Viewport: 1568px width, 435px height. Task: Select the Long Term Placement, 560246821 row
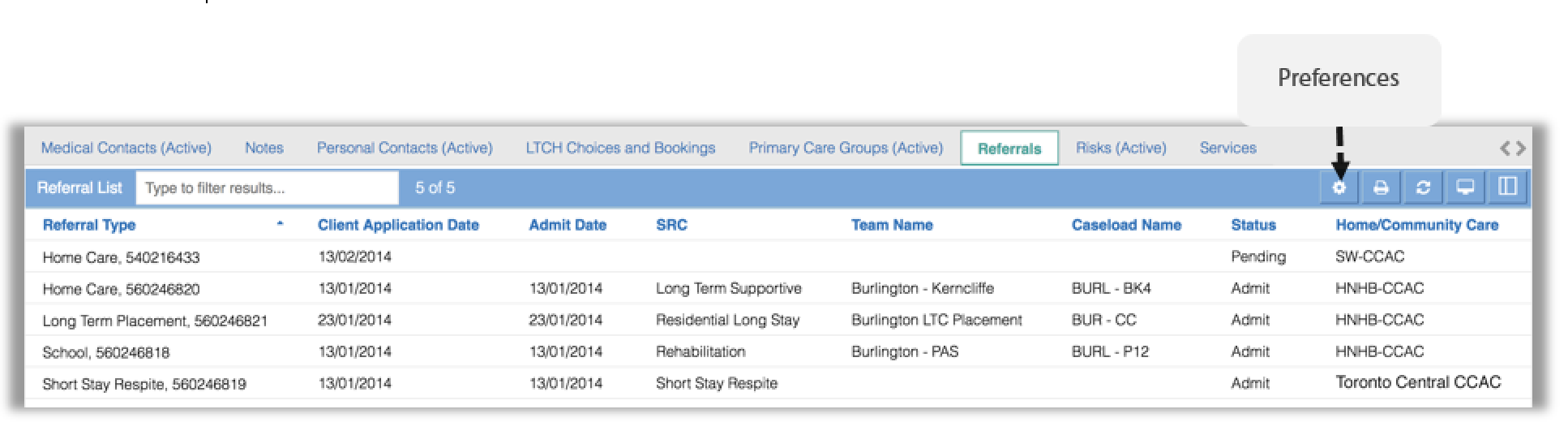(x=778, y=320)
